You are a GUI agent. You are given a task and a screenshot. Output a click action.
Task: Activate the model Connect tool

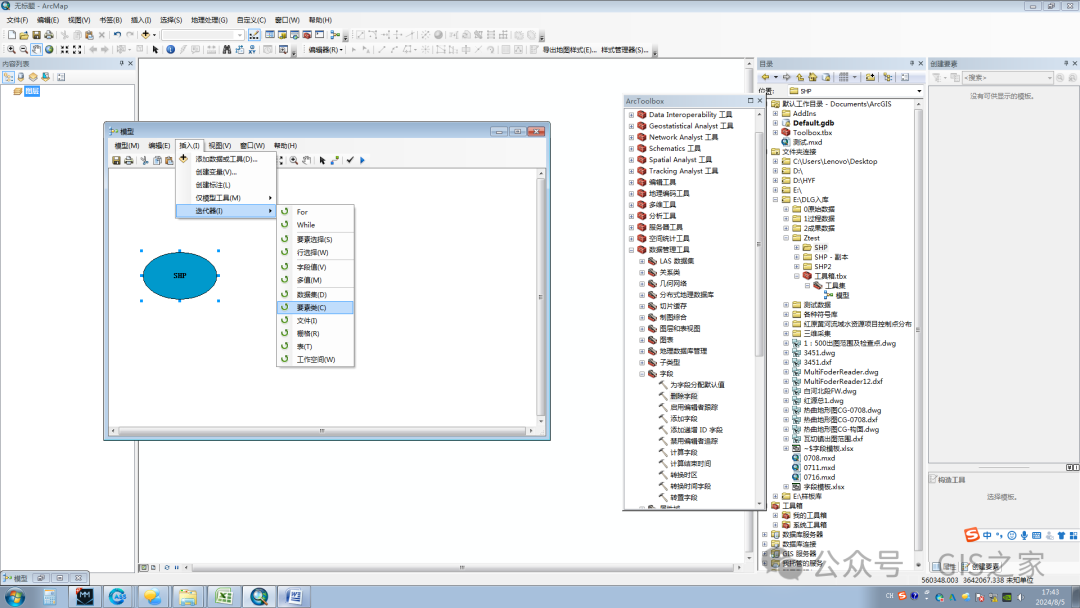[335, 160]
